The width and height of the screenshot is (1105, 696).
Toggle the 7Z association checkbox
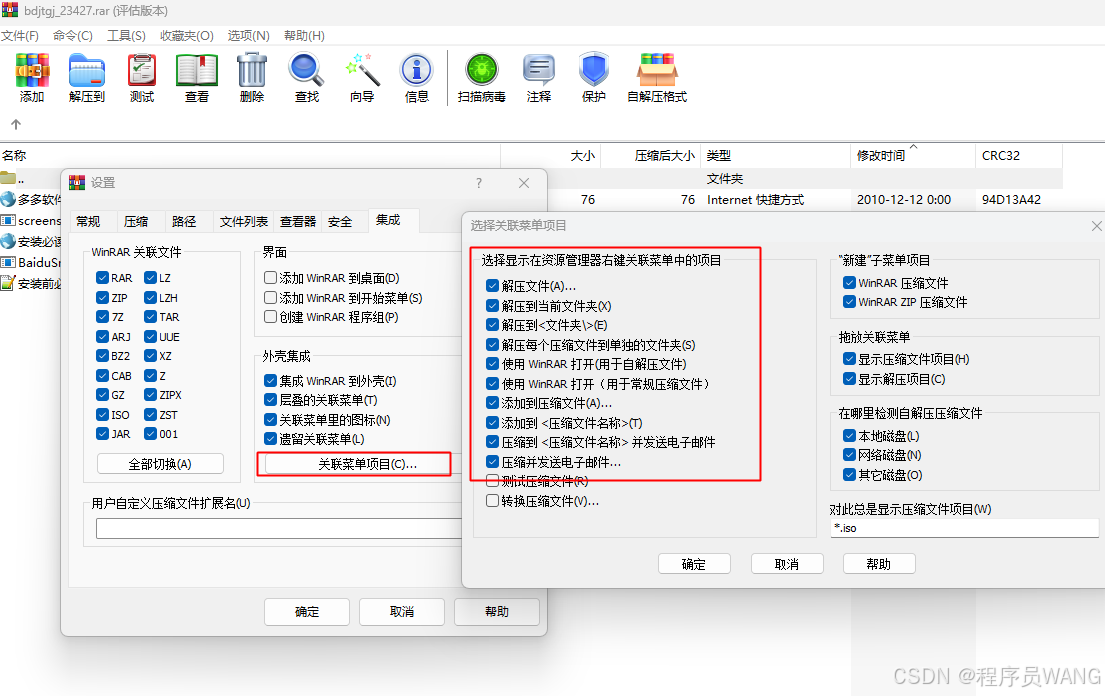[x=102, y=317]
